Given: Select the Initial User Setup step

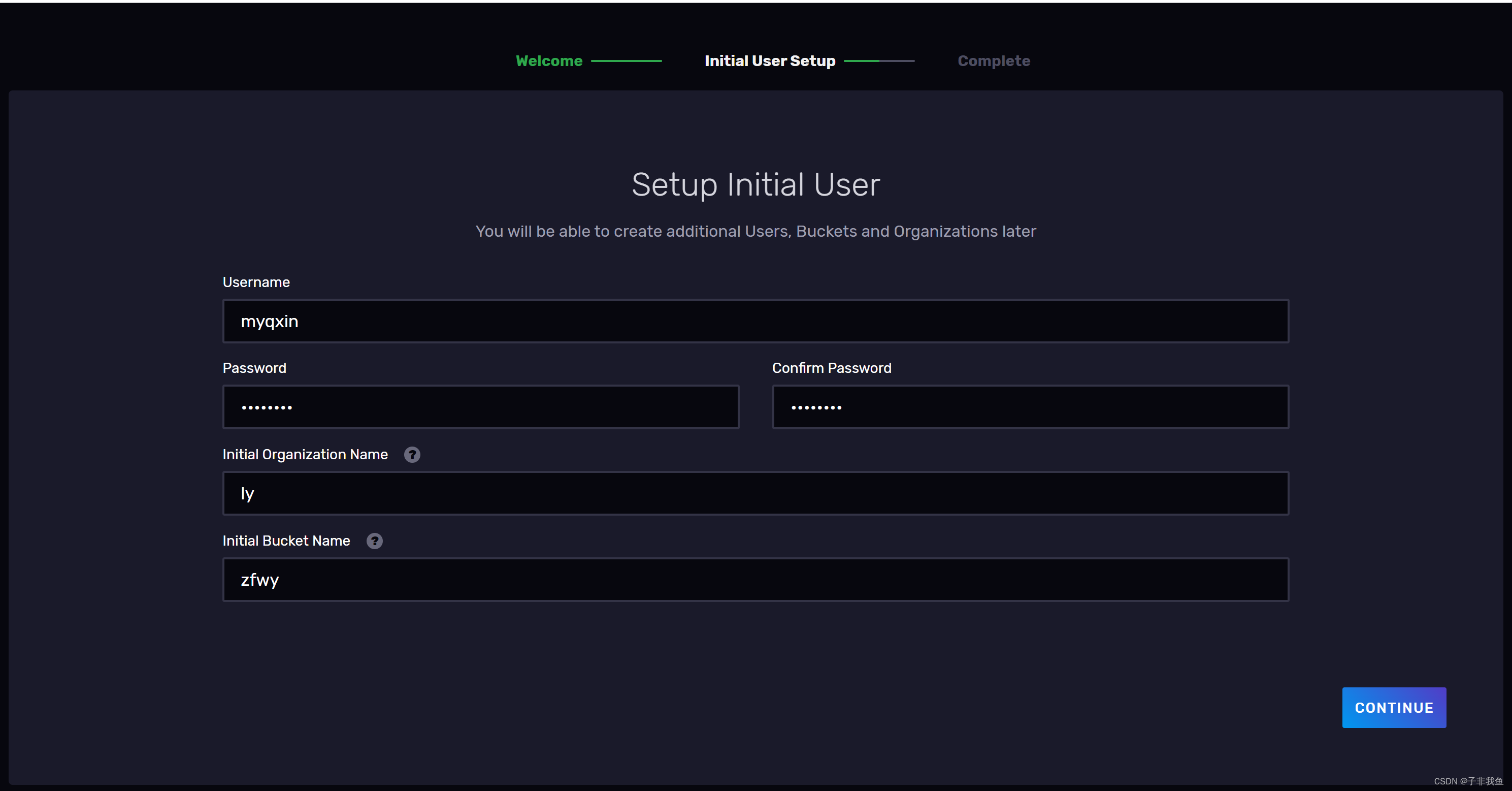Looking at the screenshot, I should 770,61.
